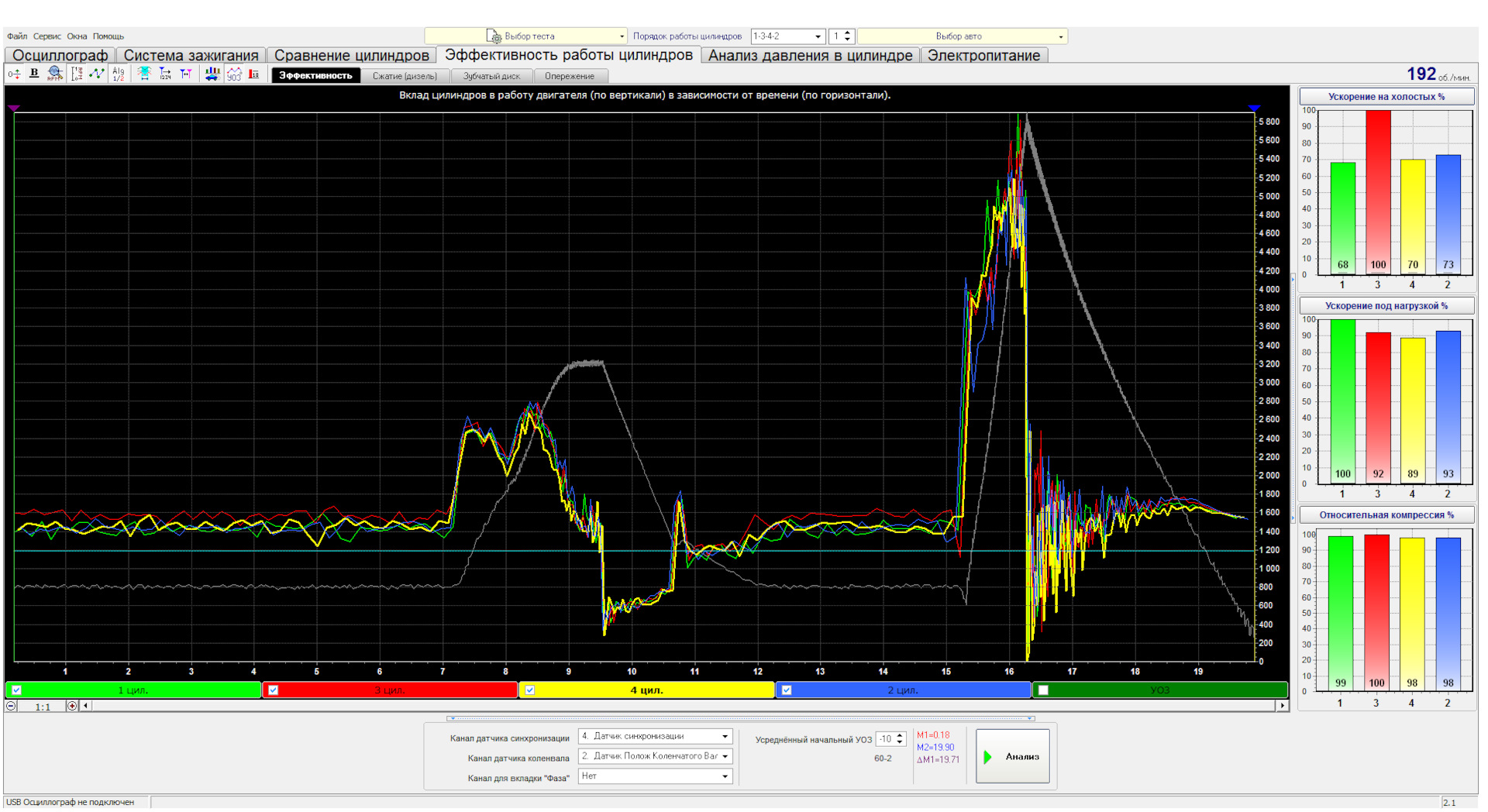The width and height of the screenshot is (1488, 812).
Task: Click 'USB Осциллограф не подключен' status text
Action: point(71,803)
